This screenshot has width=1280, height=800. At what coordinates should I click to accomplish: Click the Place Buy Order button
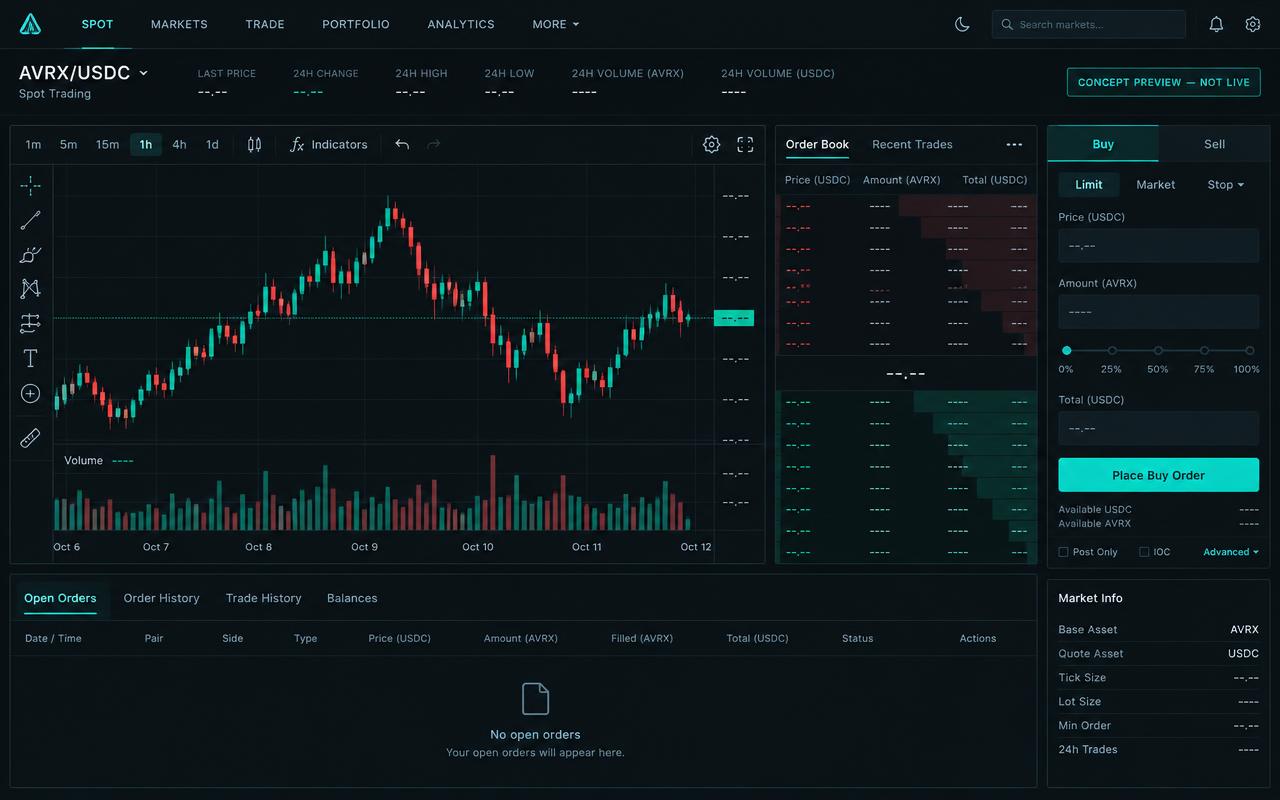pyautogui.click(x=1158, y=475)
